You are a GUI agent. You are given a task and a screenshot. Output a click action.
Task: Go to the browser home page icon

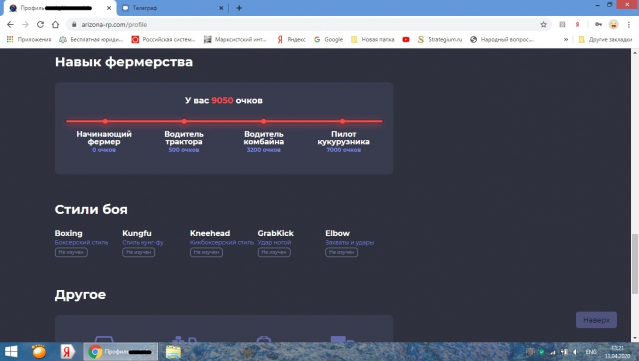(55, 24)
